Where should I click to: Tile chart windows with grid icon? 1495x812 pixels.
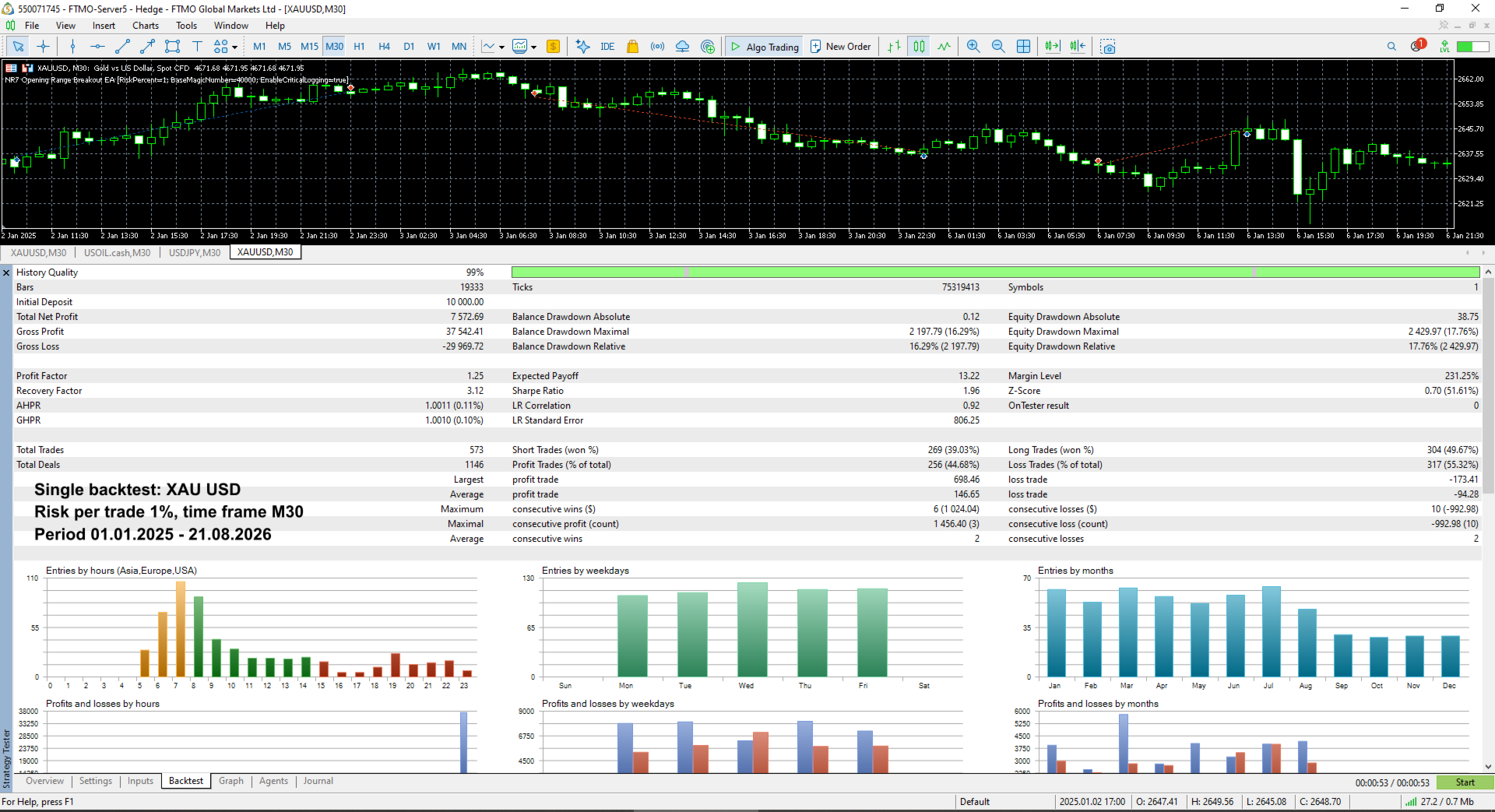tap(1023, 47)
